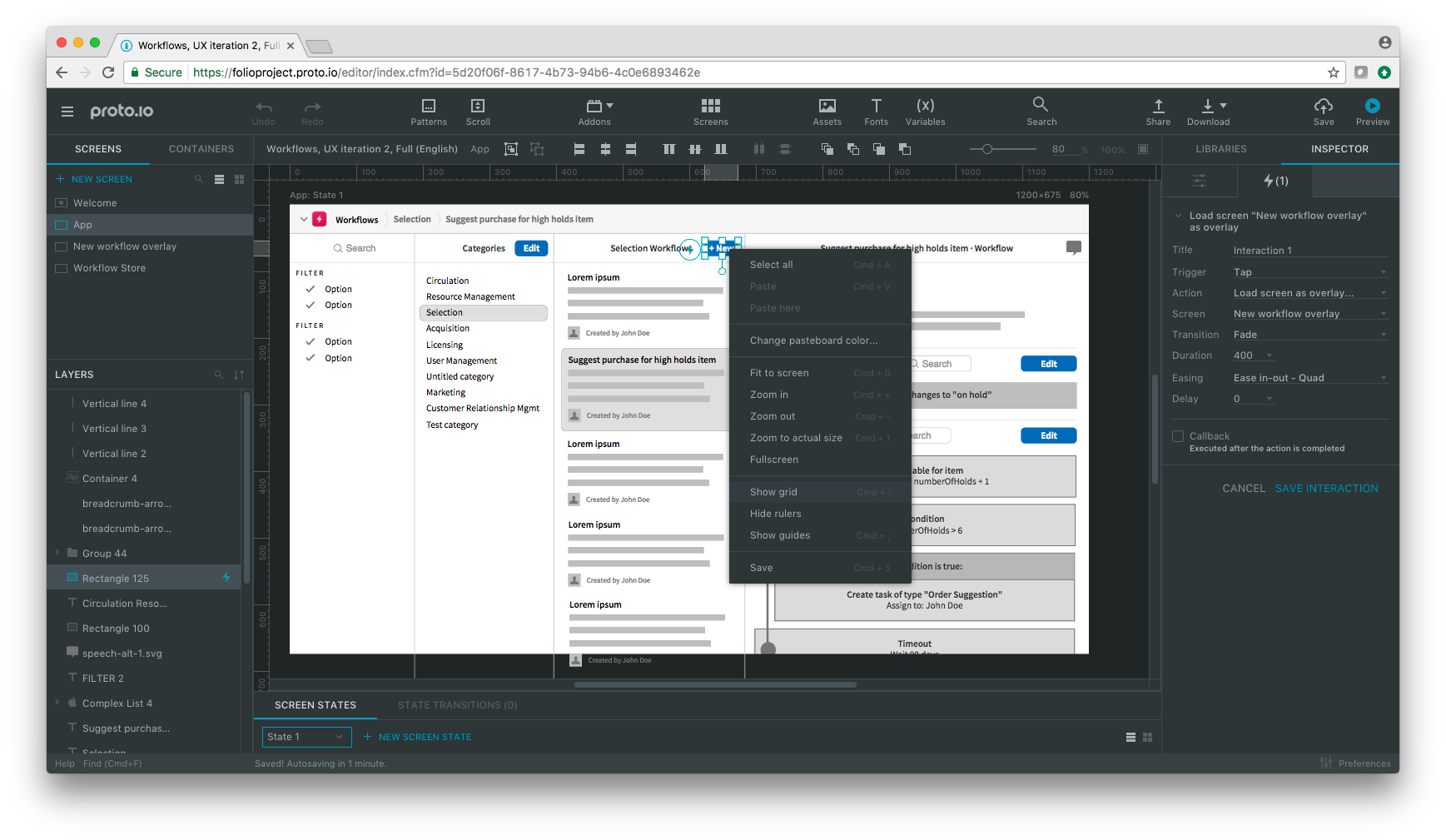Toggle second Option under first FILTER
Image resolution: width=1446 pixels, height=840 pixels.
[x=310, y=305]
